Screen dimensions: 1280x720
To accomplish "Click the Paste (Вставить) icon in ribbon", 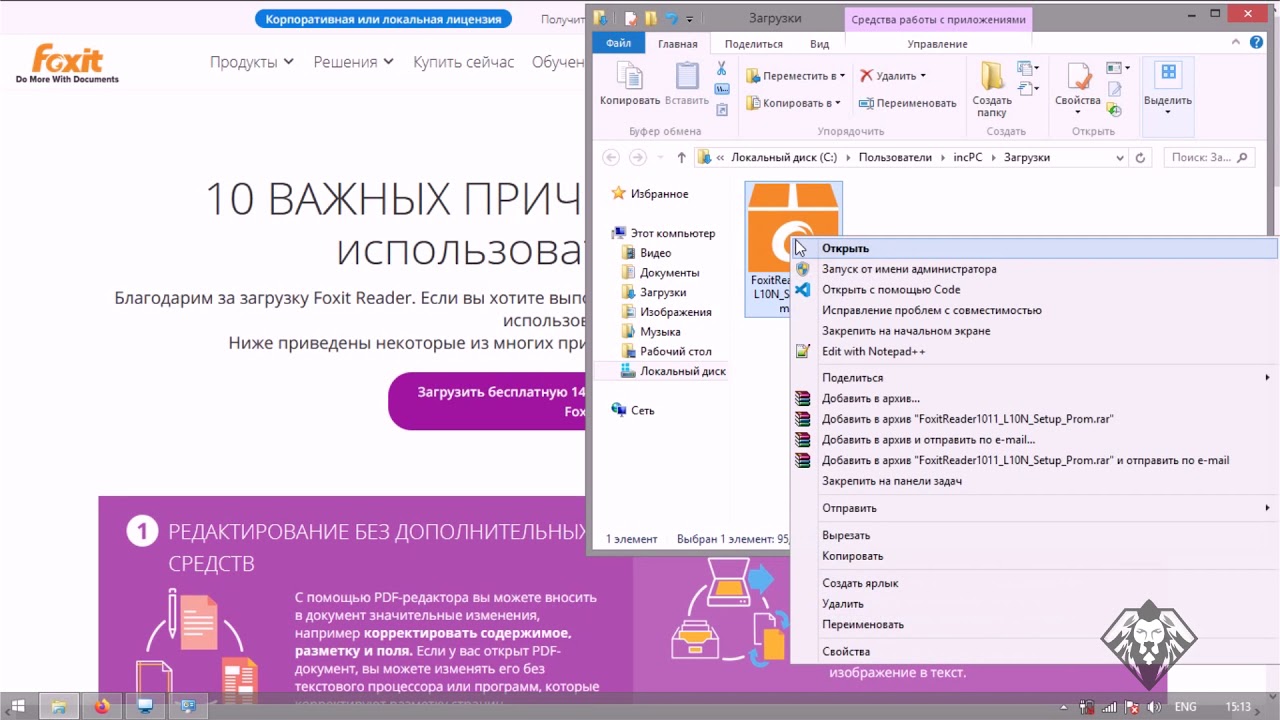I will (687, 77).
